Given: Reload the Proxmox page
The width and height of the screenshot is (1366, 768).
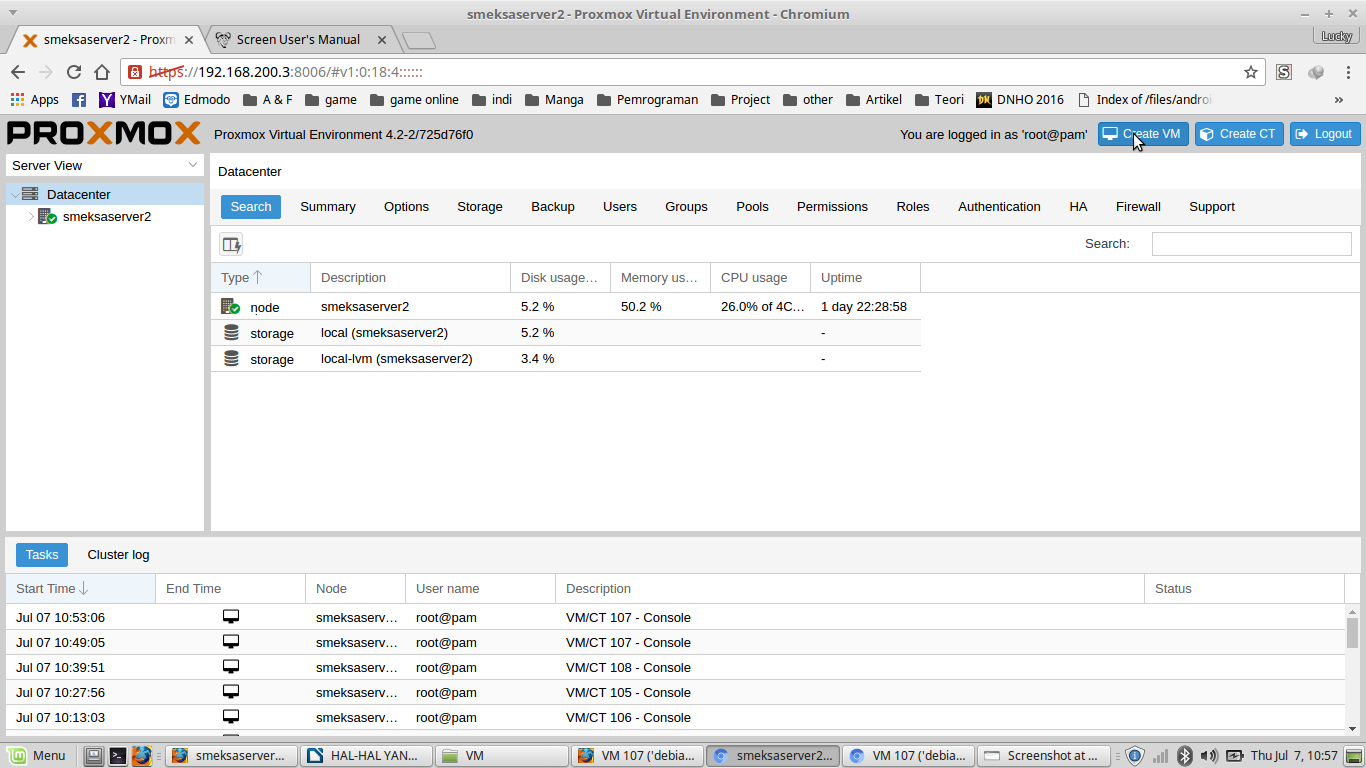Looking at the screenshot, I should (x=74, y=72).
